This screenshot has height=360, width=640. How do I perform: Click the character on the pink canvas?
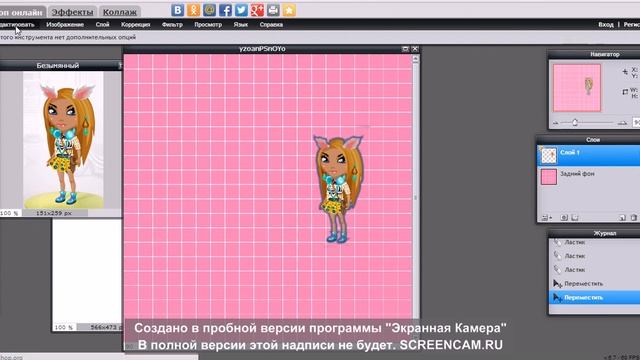coord(339,189)
